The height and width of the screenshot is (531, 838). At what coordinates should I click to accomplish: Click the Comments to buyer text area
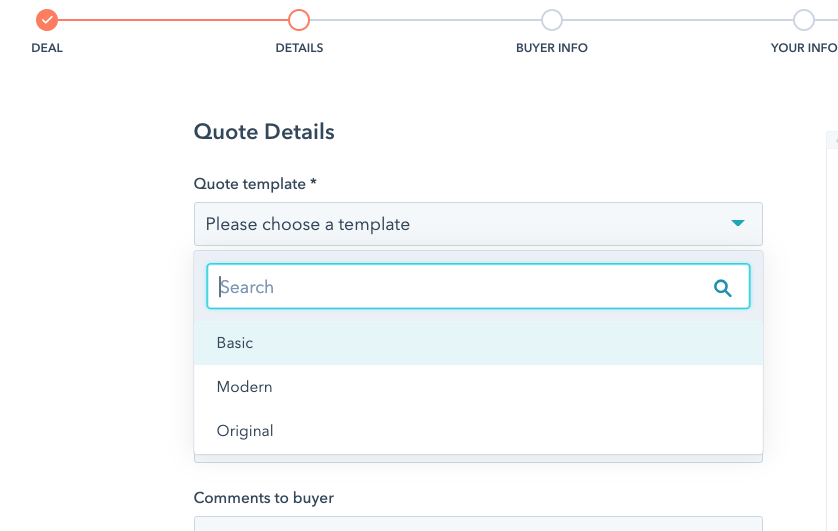pos(478,523)
